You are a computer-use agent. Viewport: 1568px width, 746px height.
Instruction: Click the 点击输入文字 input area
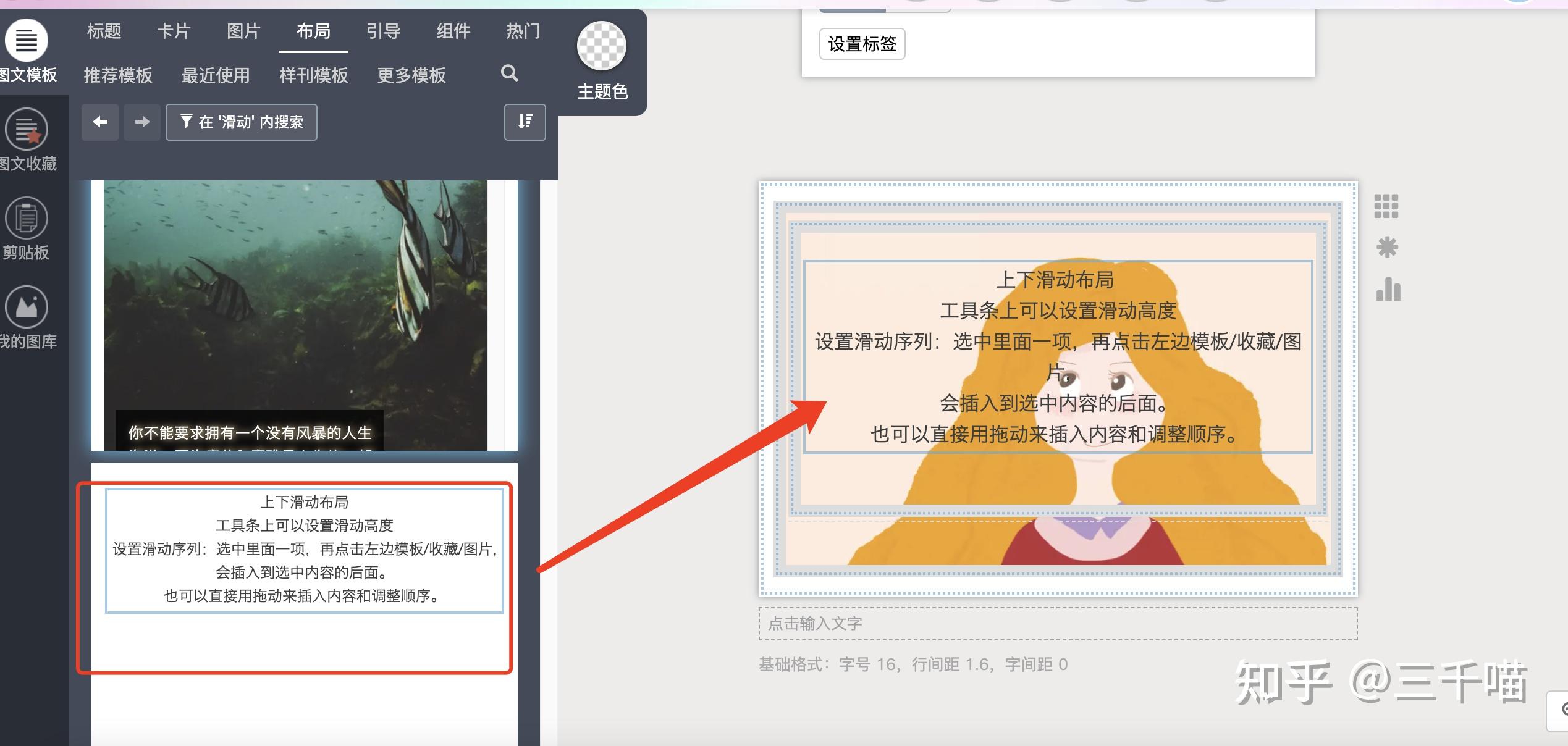pos(1058,623)
